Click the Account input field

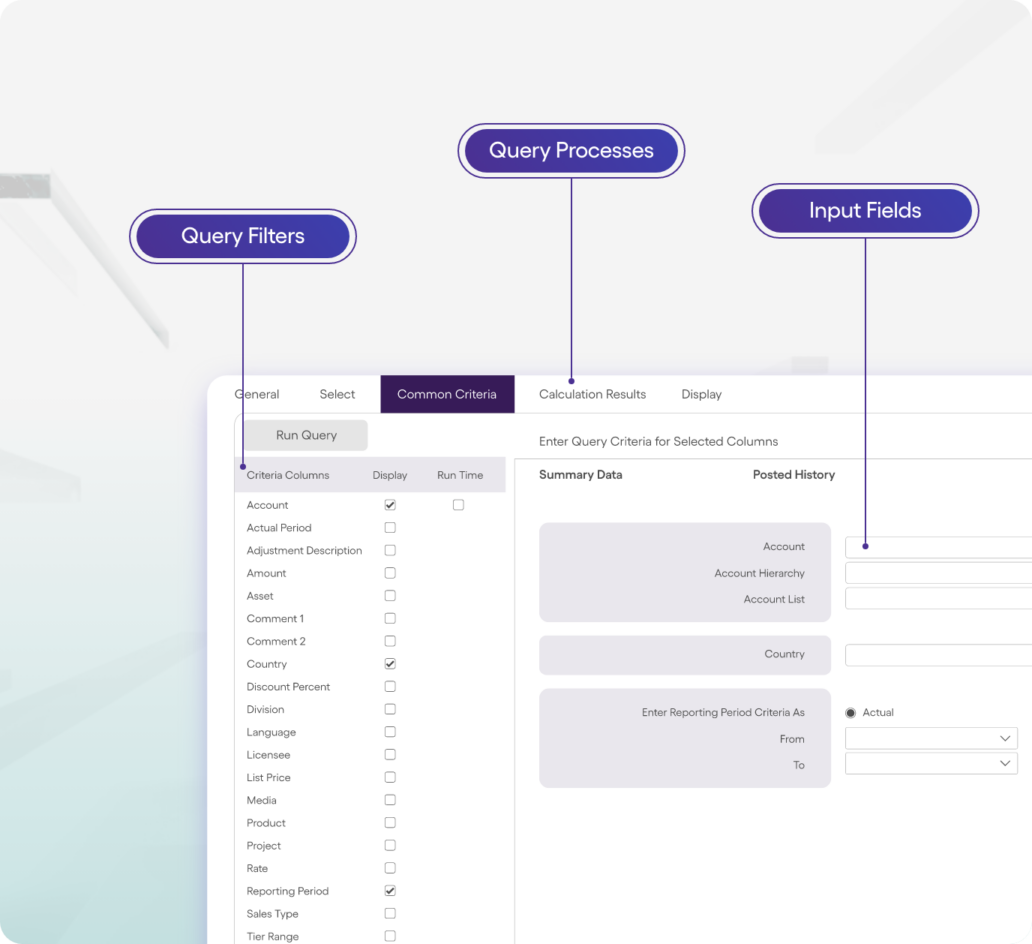[x=938, y=547]
